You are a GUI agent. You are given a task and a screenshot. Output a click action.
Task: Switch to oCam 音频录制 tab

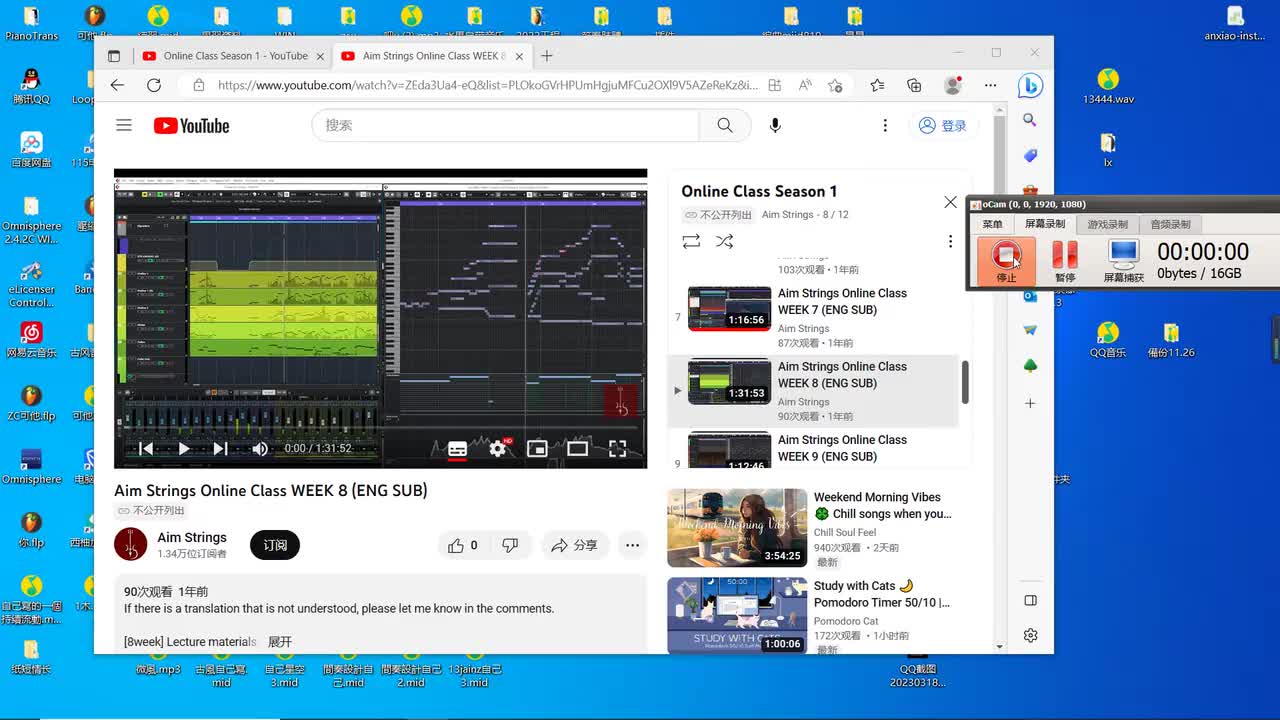(1170, 224)
